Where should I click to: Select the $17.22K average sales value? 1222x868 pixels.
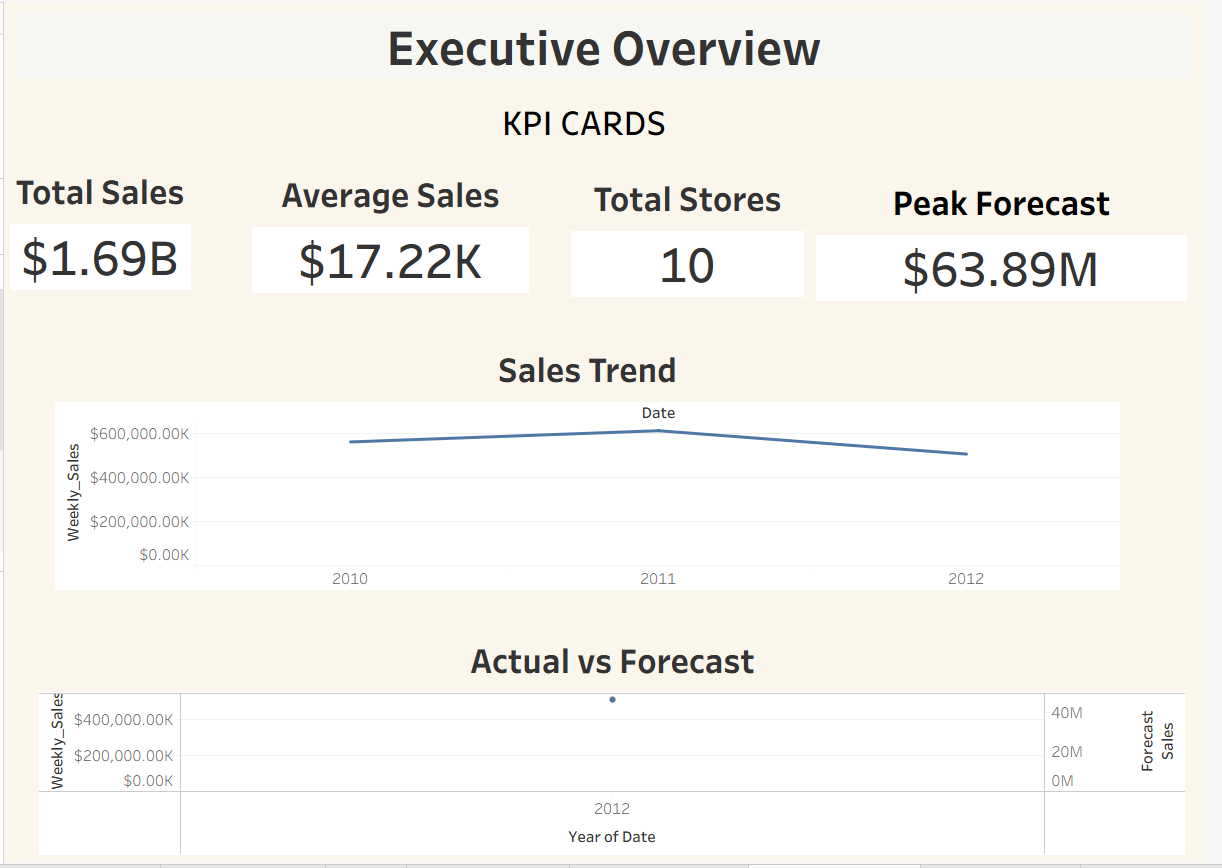(390, 261)
